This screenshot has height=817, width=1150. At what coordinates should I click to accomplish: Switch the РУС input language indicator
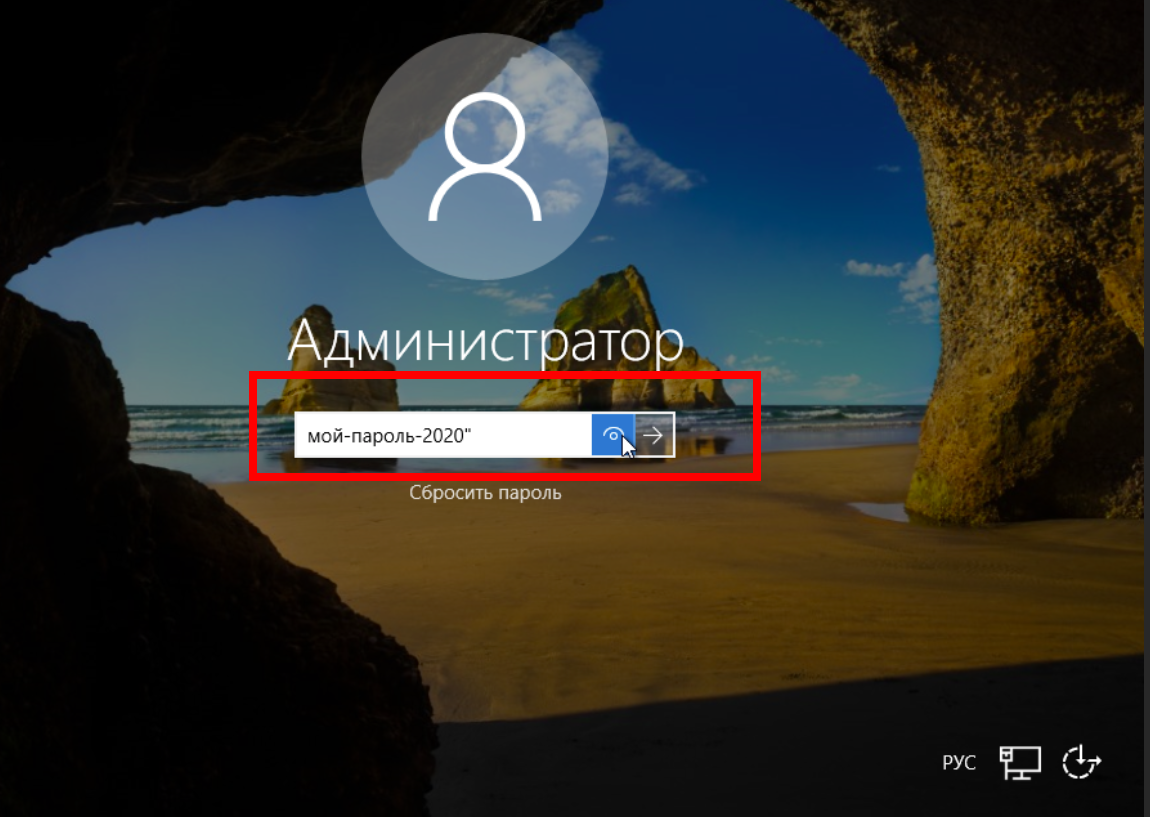959,763
